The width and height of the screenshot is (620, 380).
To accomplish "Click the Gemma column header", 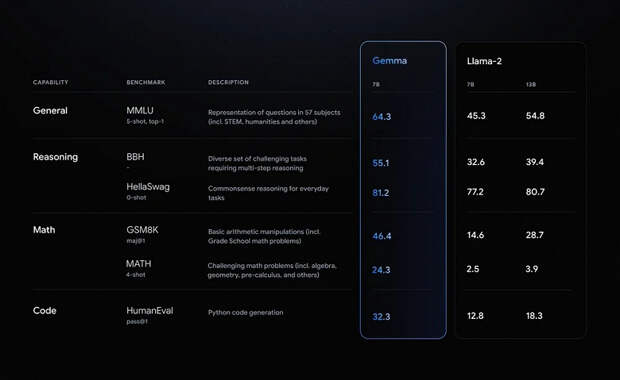I will point(389,60).
